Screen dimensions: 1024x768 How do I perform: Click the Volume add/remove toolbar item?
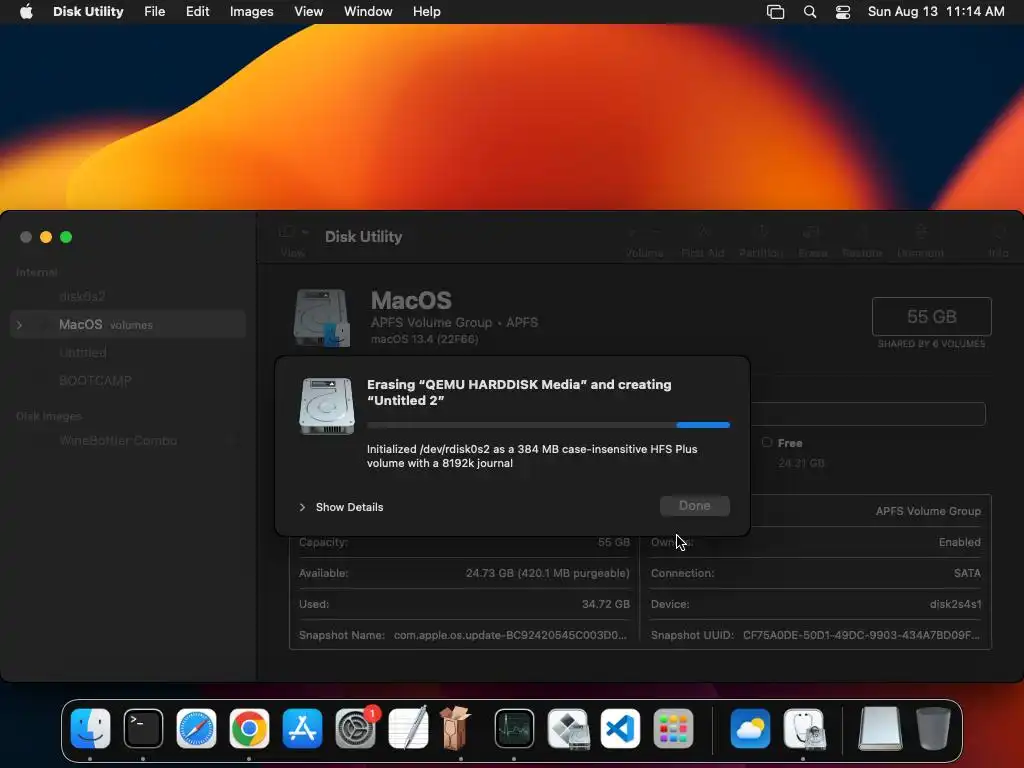645,240
